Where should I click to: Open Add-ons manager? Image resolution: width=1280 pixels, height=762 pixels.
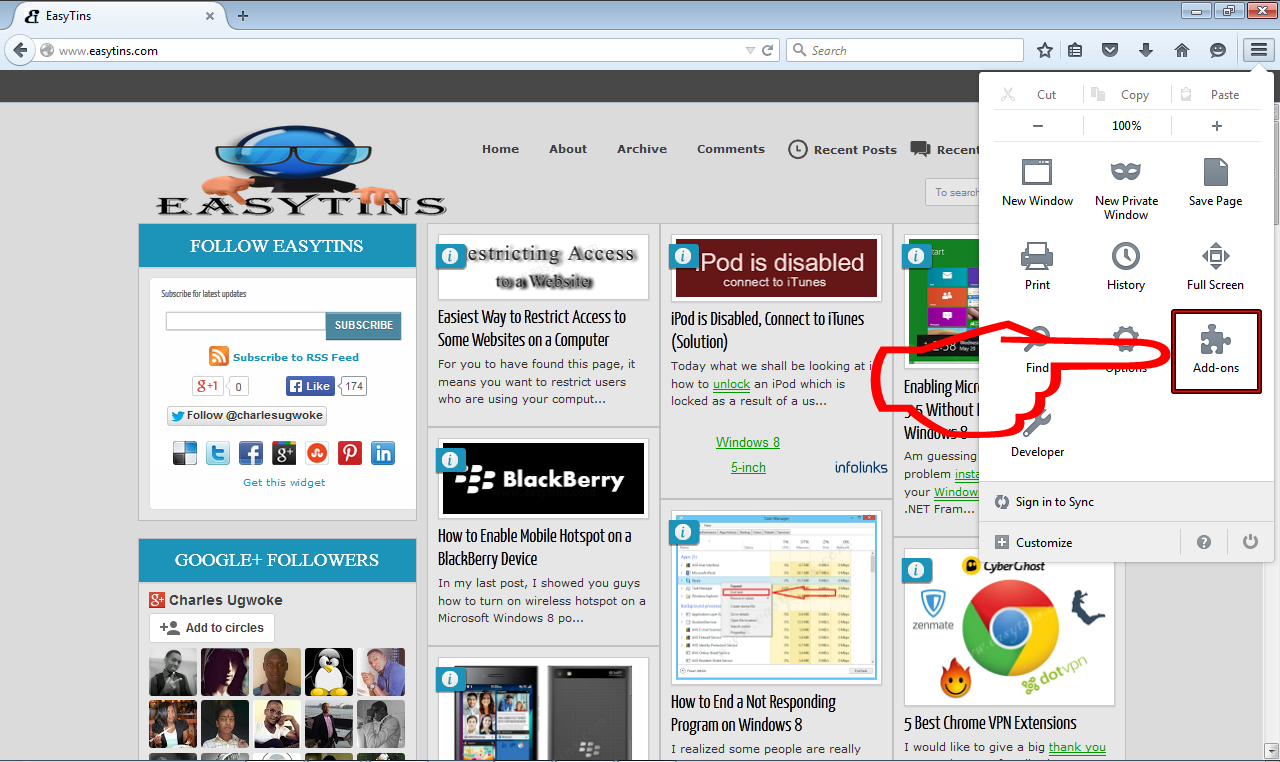click(x=1215, y=350)
